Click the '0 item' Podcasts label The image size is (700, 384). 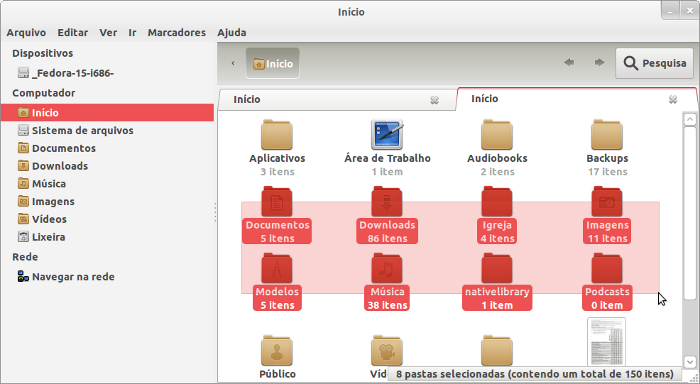coord(607,305)
